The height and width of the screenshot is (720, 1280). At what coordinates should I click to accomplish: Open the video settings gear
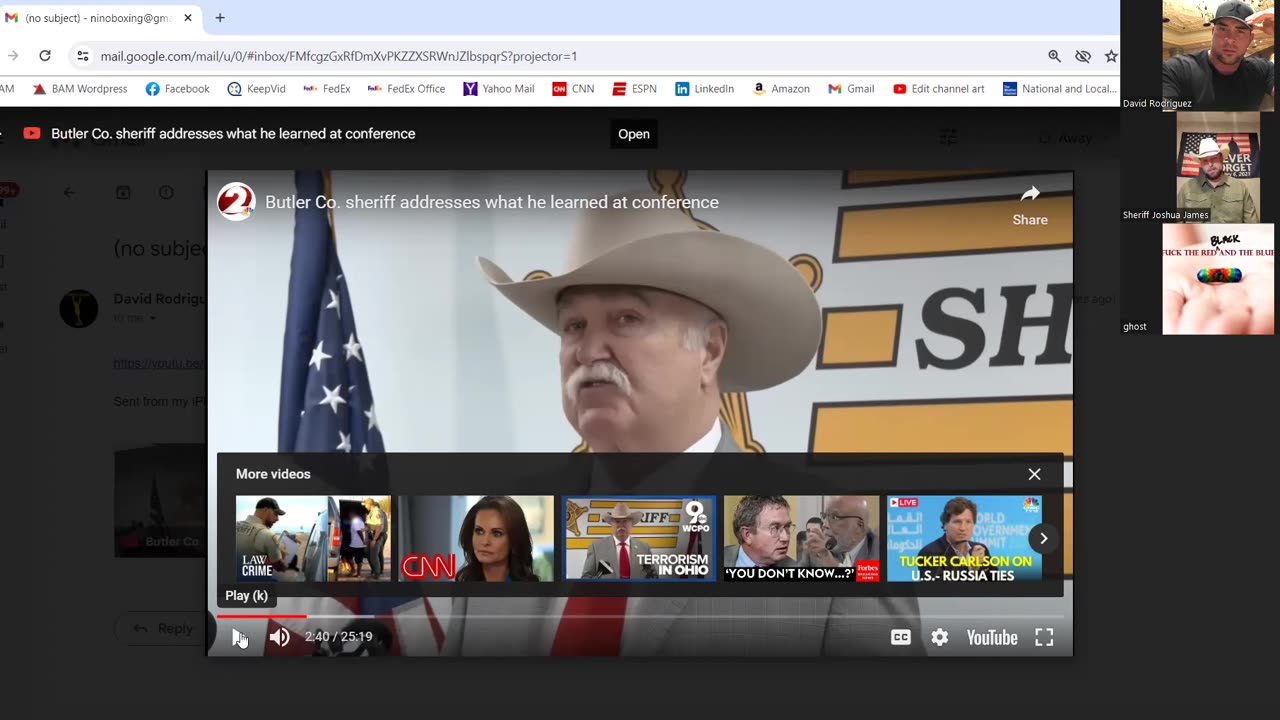(940, 637)
